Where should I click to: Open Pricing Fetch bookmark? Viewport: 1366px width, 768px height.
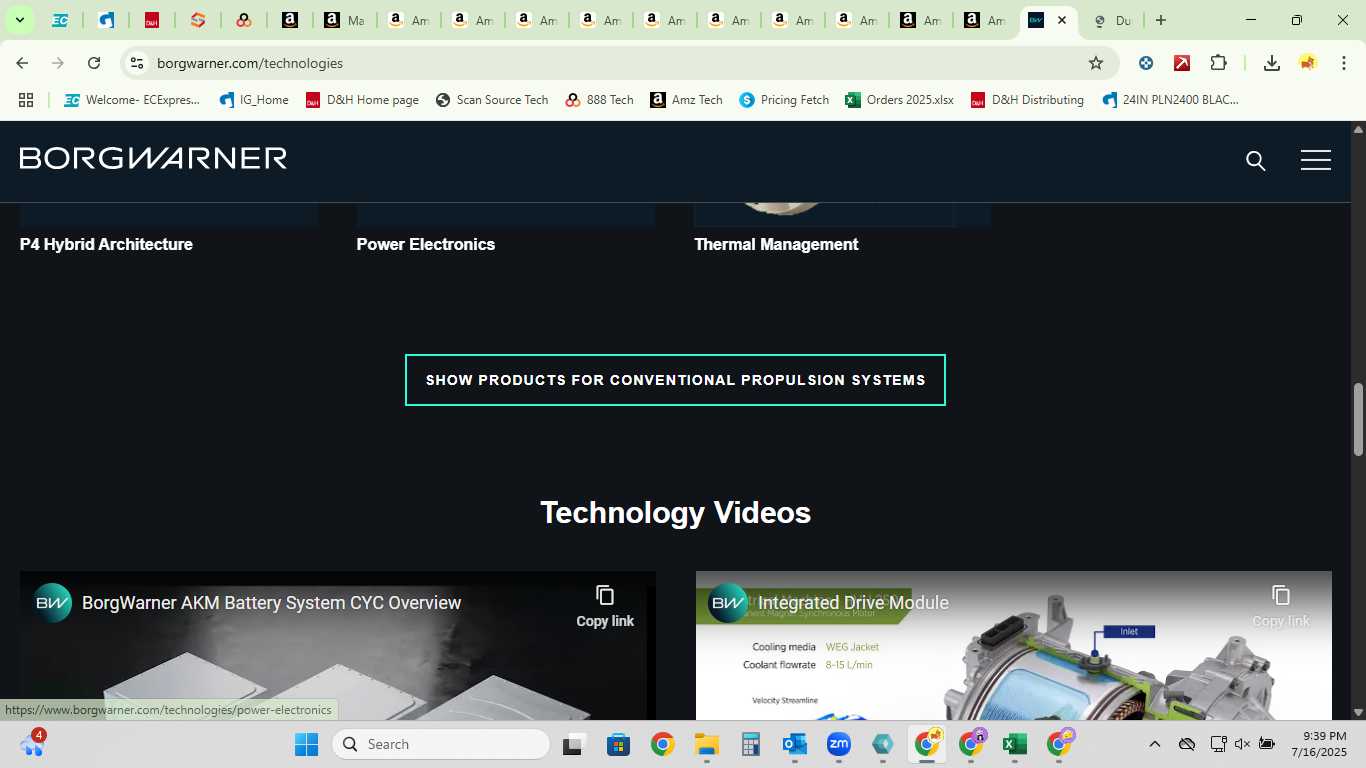(x=784, y=100)
